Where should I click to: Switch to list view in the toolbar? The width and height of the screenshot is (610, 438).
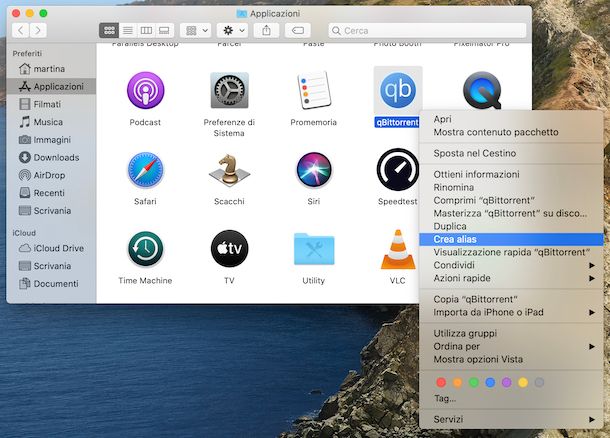coord(128,30)
